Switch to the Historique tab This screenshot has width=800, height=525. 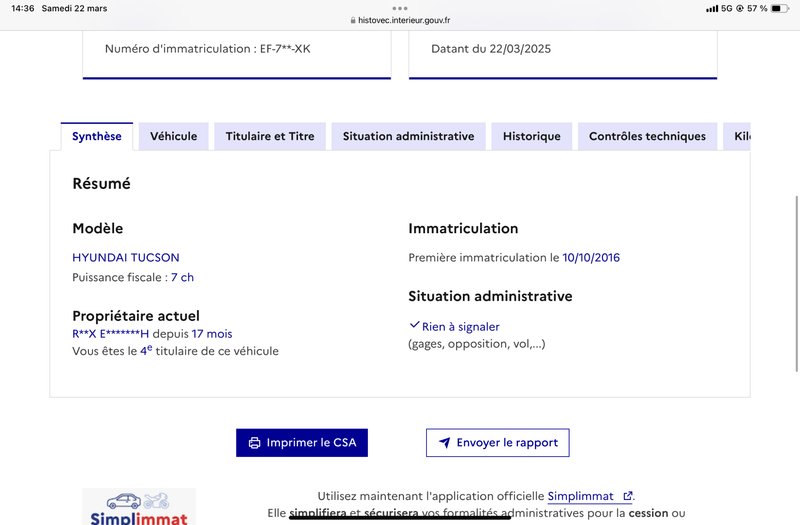[x=532, y=136]
